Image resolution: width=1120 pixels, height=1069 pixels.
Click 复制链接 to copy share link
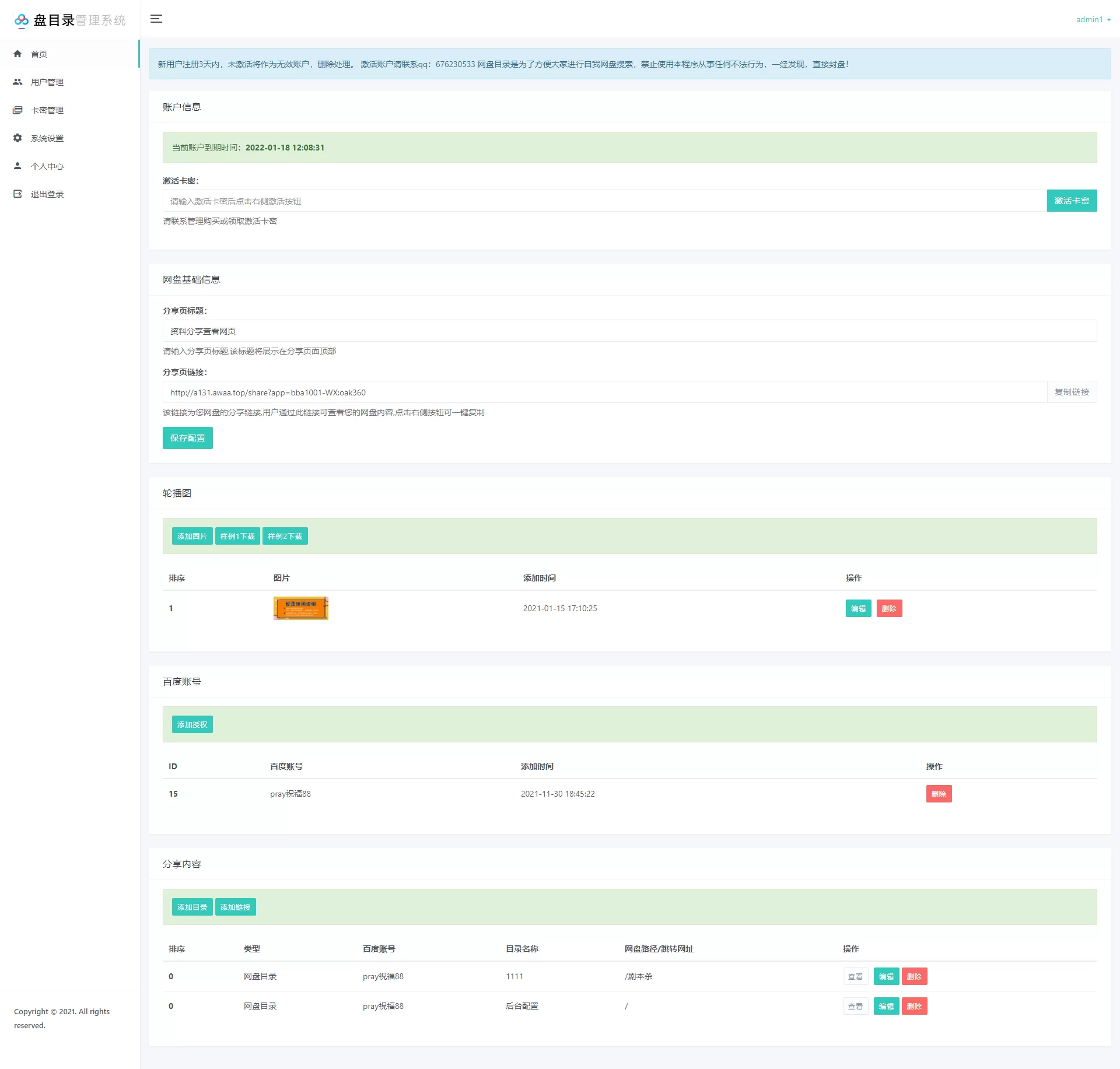pos(1071,392)
